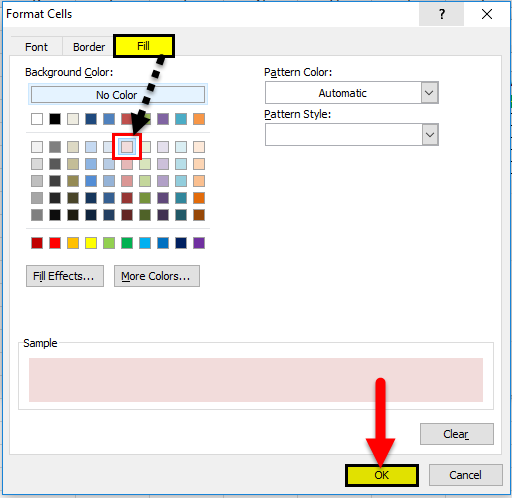
Task: Select the Fill tab
Action: (144, 46)
